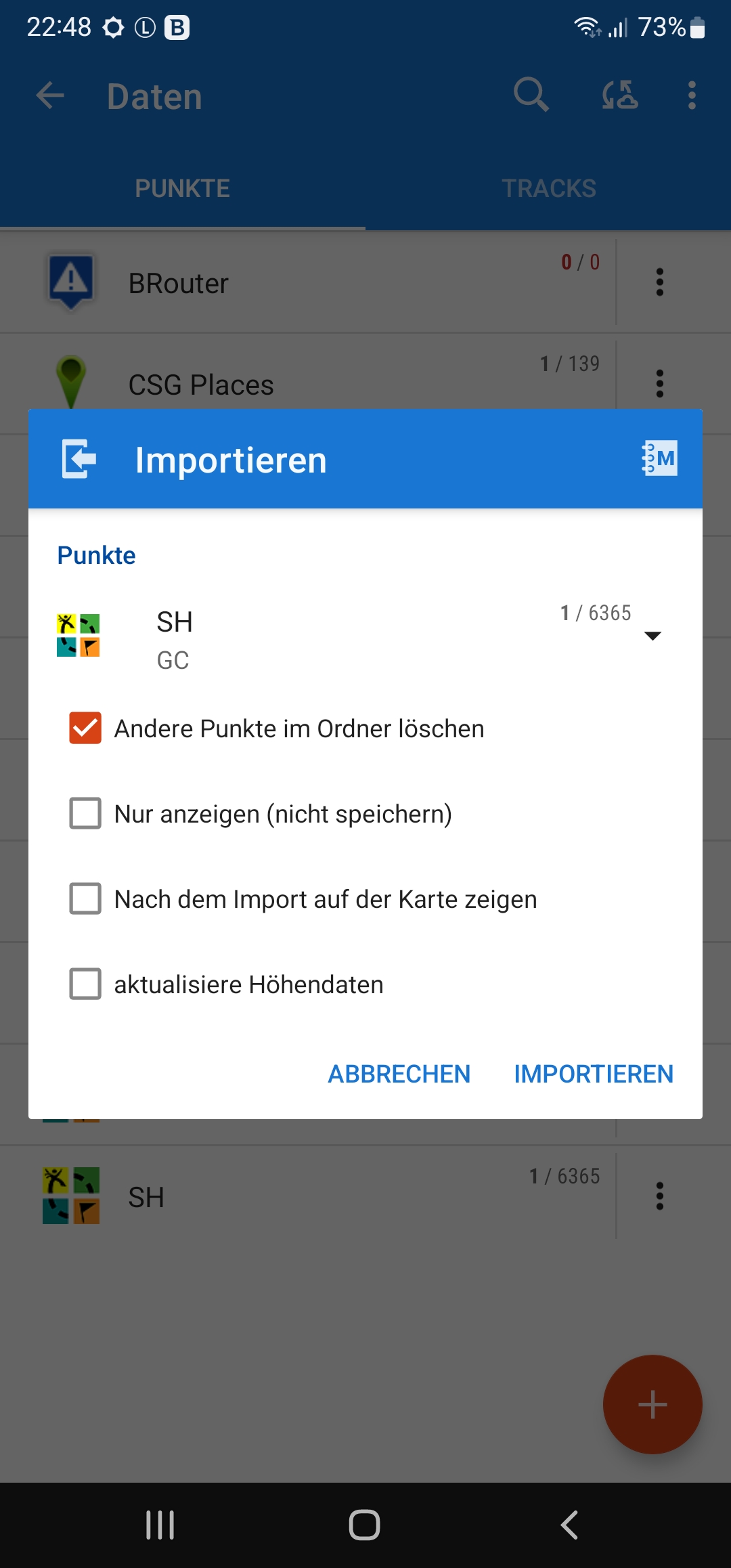
Task: Tap the geocaching icon in SH folder selector
Action: pos(79,635)
